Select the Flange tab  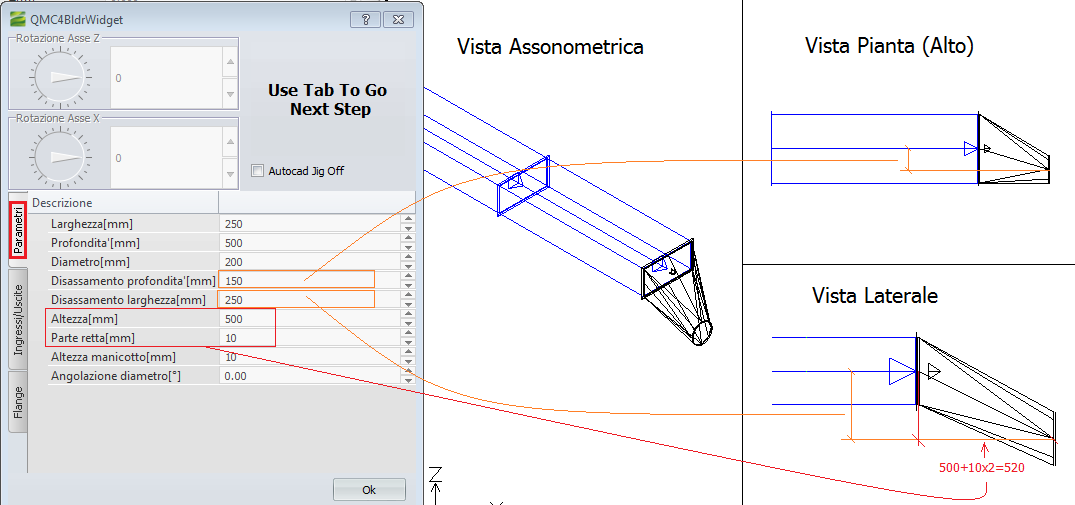17,403
